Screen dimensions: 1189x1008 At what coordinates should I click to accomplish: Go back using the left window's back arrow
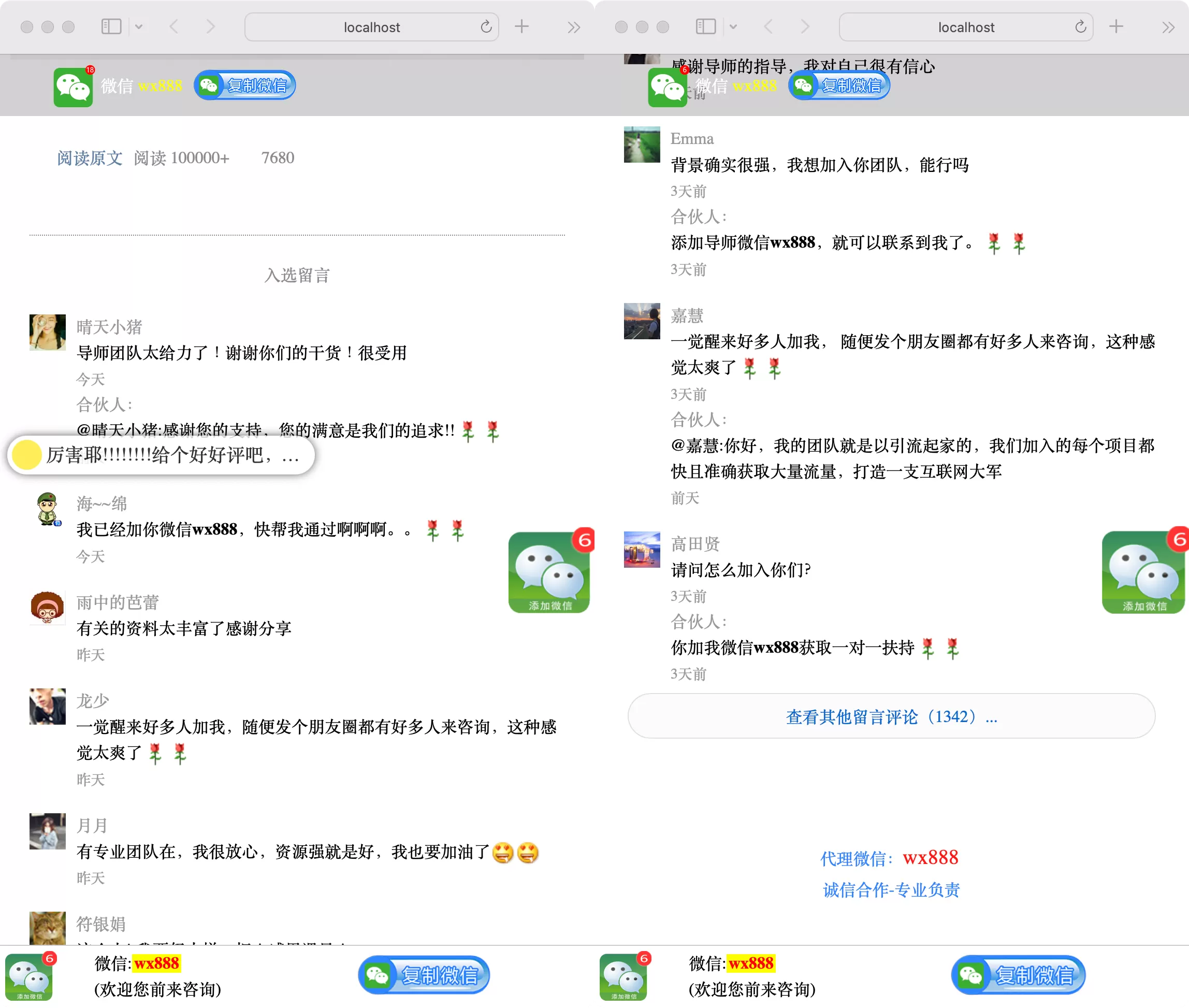pyautogui.click(x=175, y=27)
